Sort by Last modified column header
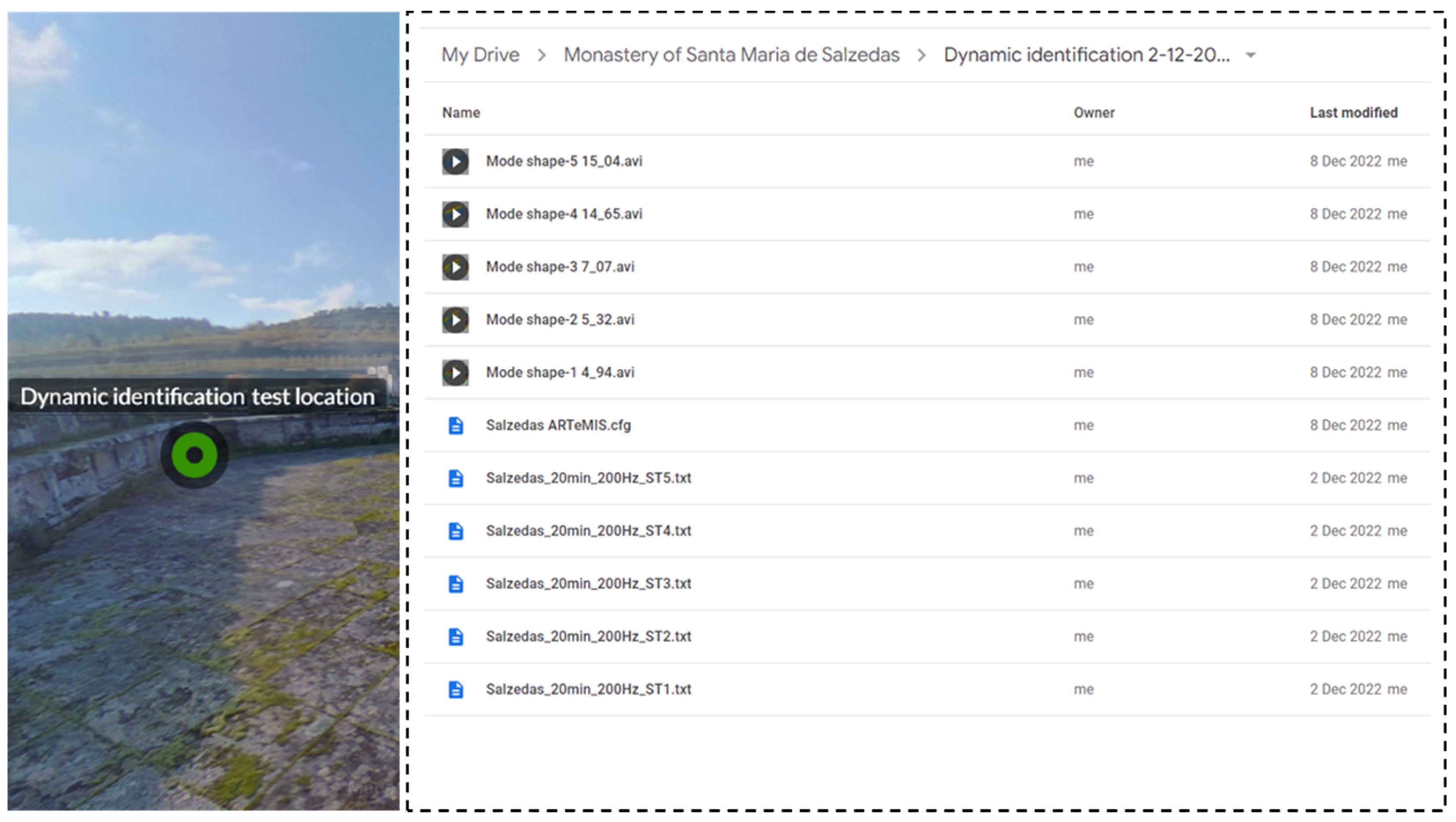The image size is (1456, 822). coord(1353,113)
